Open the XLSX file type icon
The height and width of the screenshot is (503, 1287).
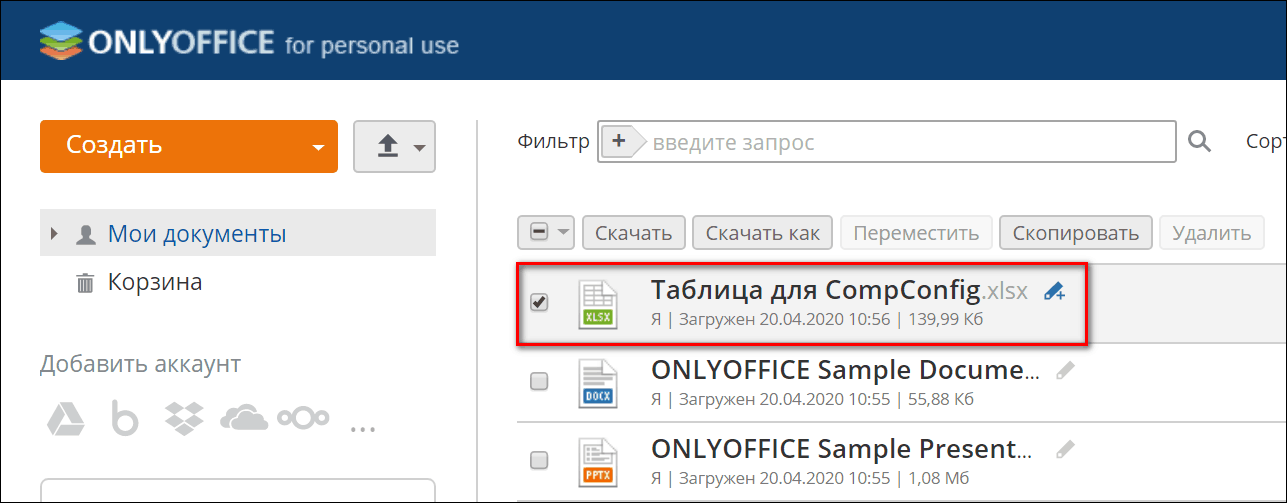point(598,304)
